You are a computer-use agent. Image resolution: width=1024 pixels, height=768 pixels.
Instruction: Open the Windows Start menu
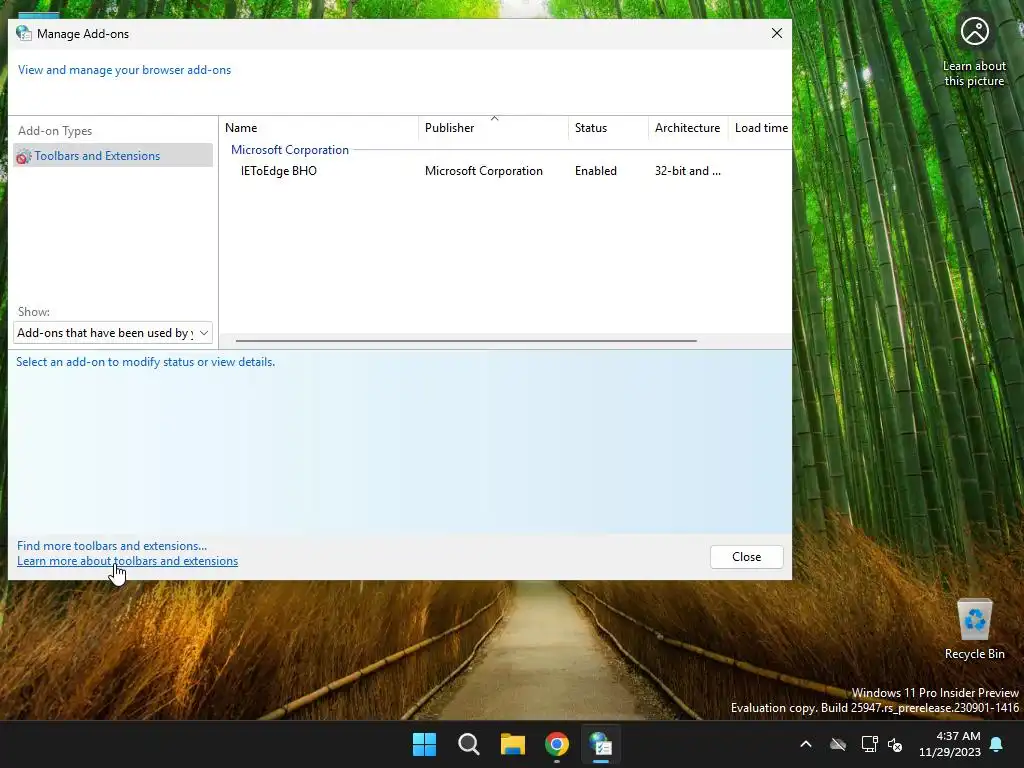click(x=424, y=744)
